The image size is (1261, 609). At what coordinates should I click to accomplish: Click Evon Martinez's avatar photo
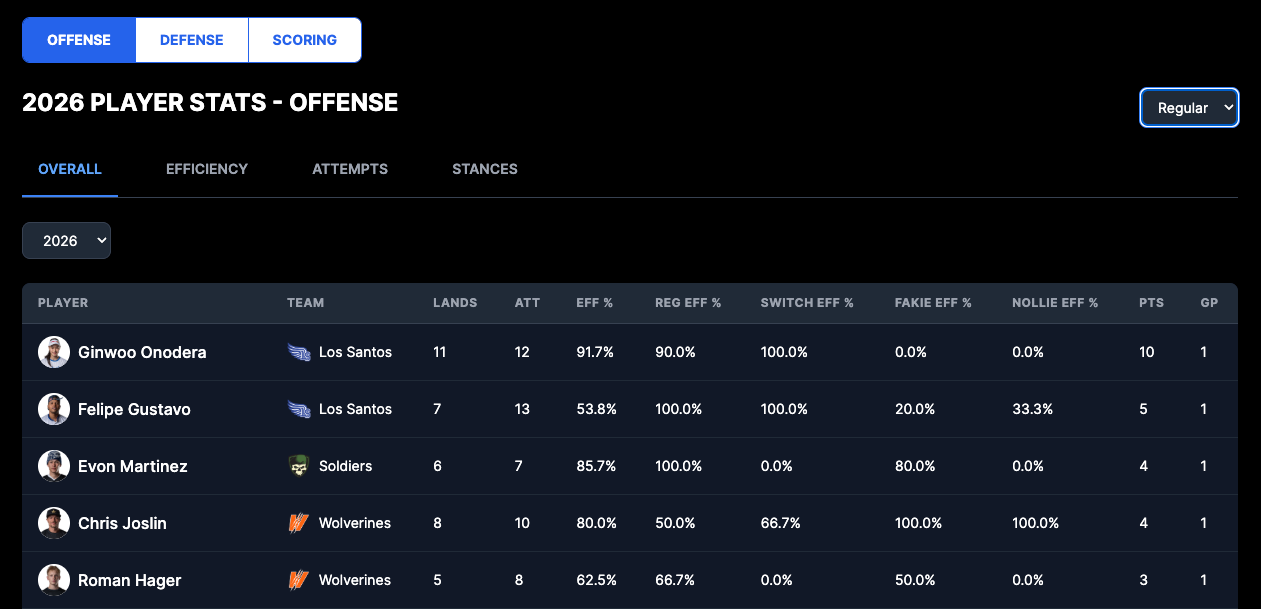(54, 466)
